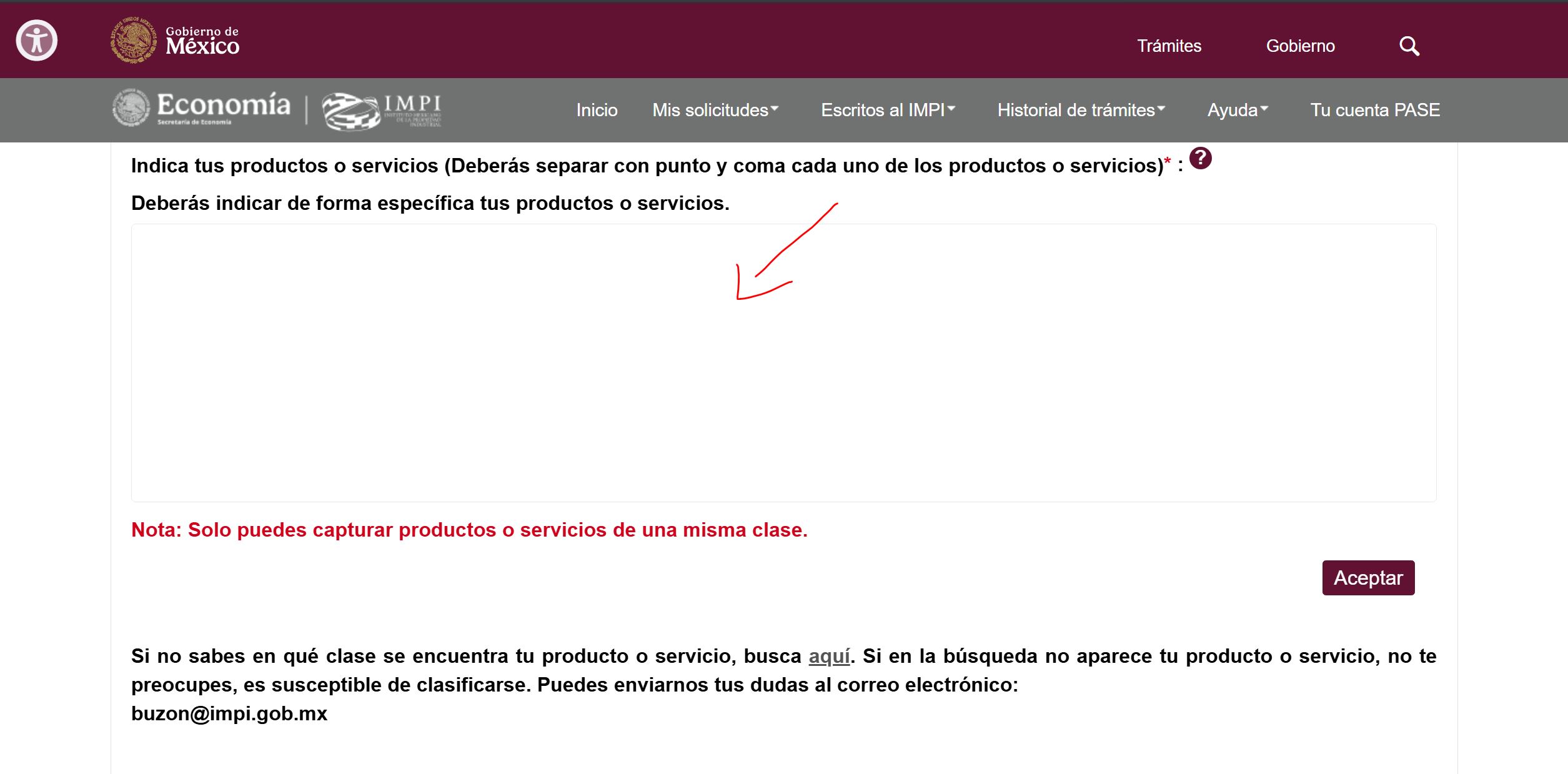Screen dimensions: 1568x774
Task: Click the IMPI logo
Action: click(382, 111)
